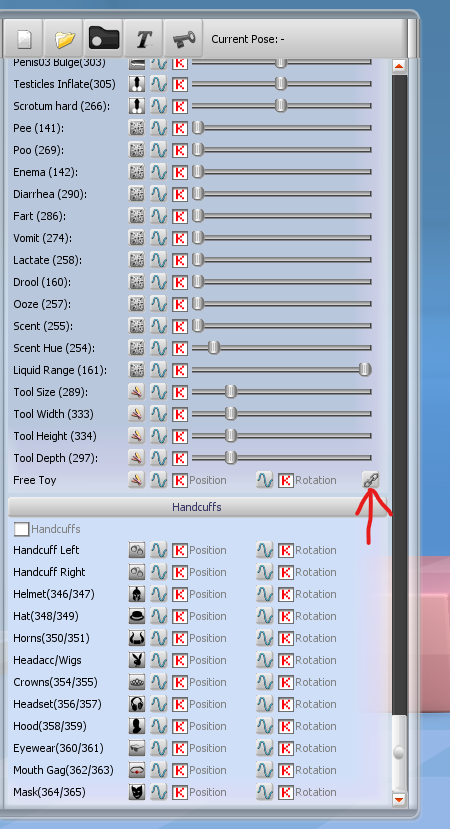The width and height of the screenshot is (450, 829).
Task: Click the Tool Depth (297) slider handle
Action: 231,458
